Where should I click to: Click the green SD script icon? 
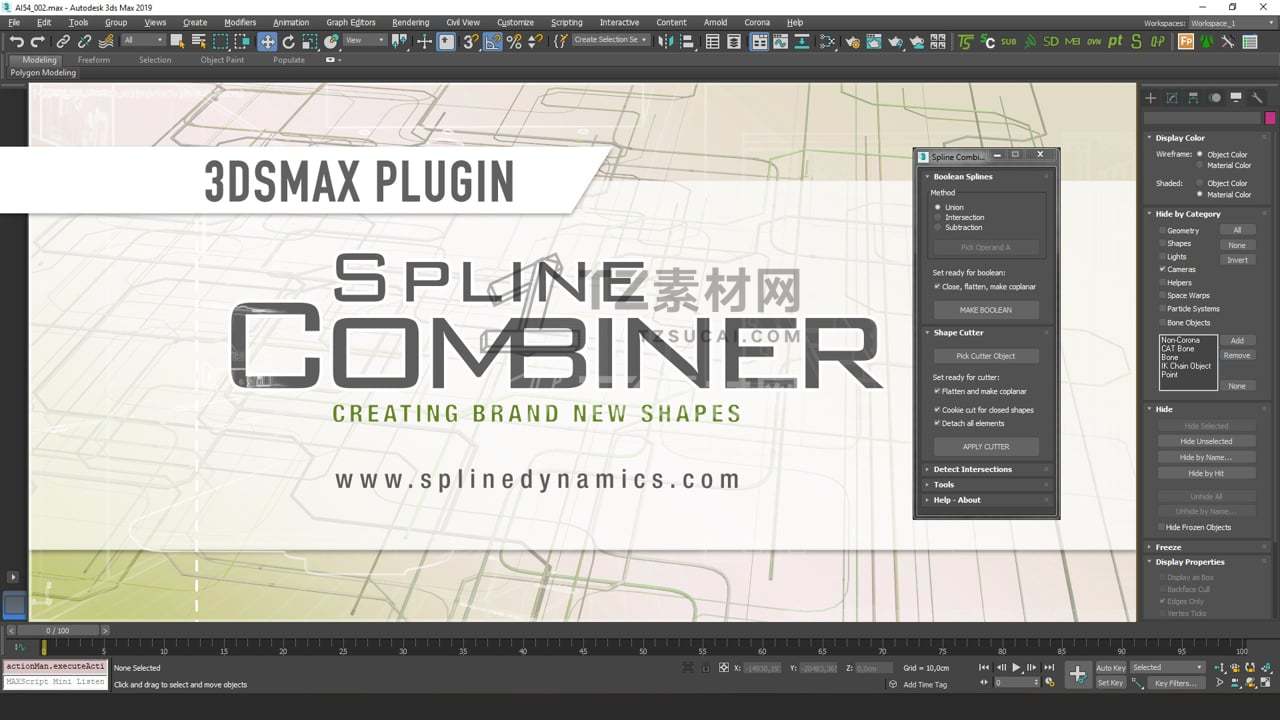click(x=1050, y=41)
